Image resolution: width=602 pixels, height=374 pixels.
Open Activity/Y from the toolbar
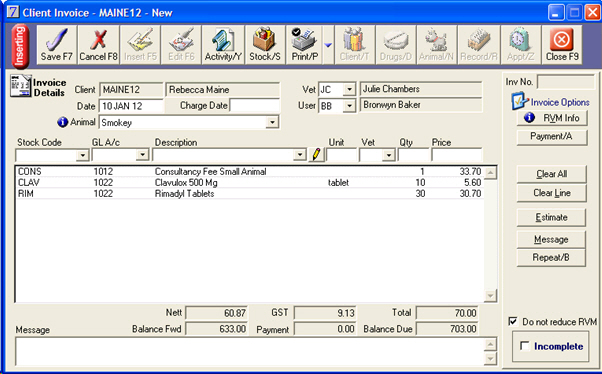pyautogui.click(x=223, y=45)
